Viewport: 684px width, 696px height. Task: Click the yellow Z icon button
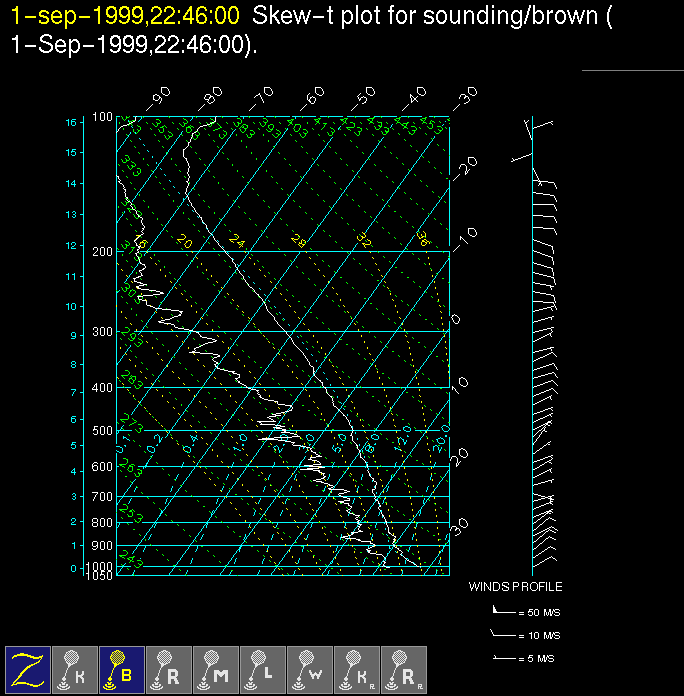(x=28, y=669)
